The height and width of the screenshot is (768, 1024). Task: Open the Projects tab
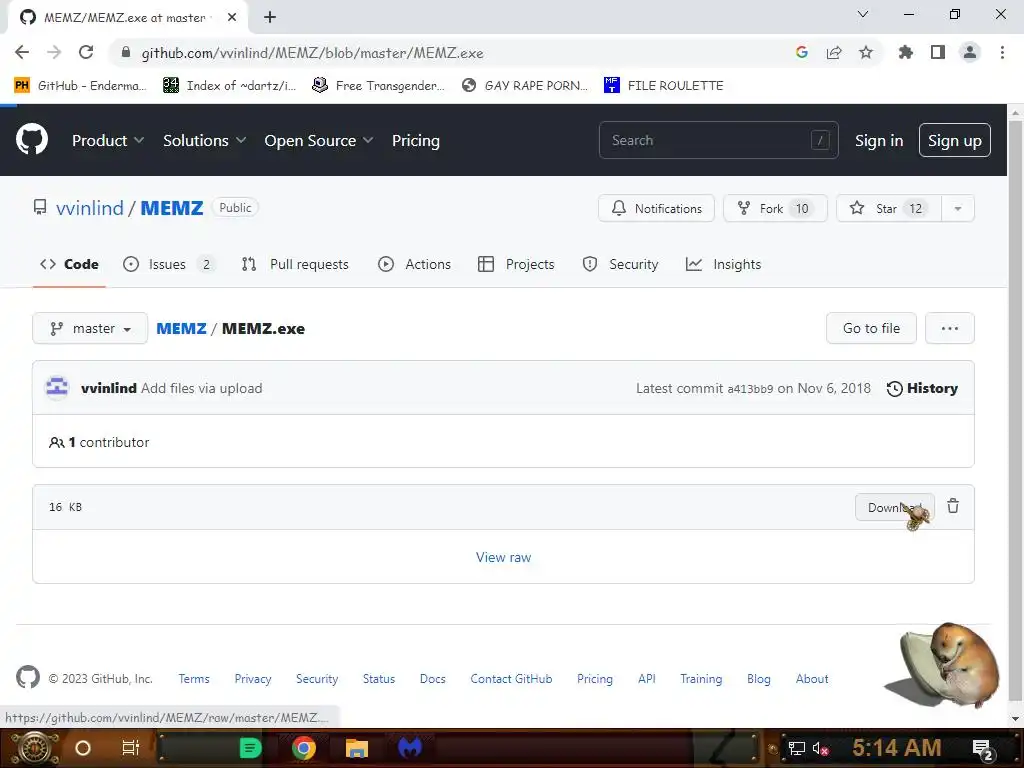[516, 264]
